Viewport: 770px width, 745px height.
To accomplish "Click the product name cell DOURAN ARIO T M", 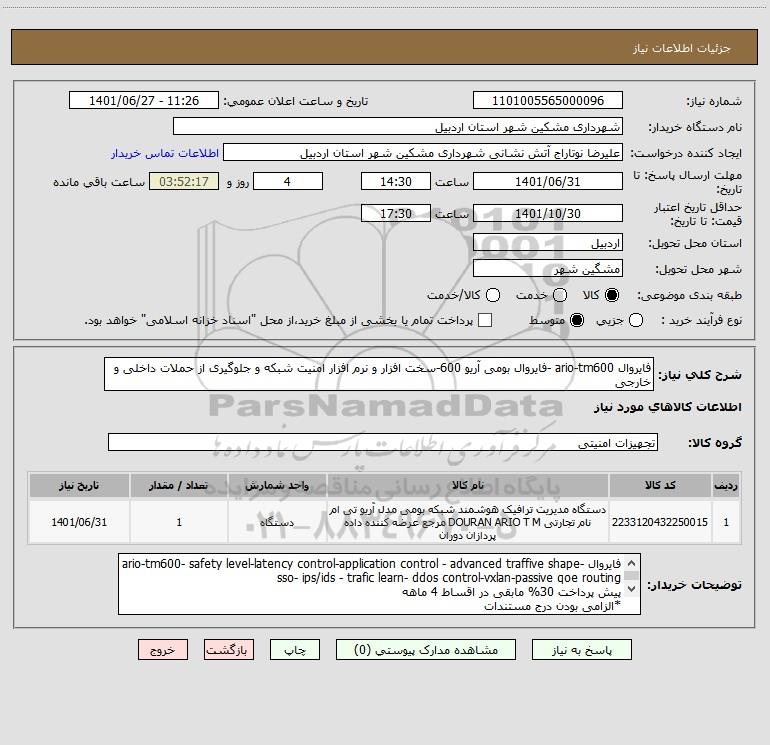I will [468, 522].
